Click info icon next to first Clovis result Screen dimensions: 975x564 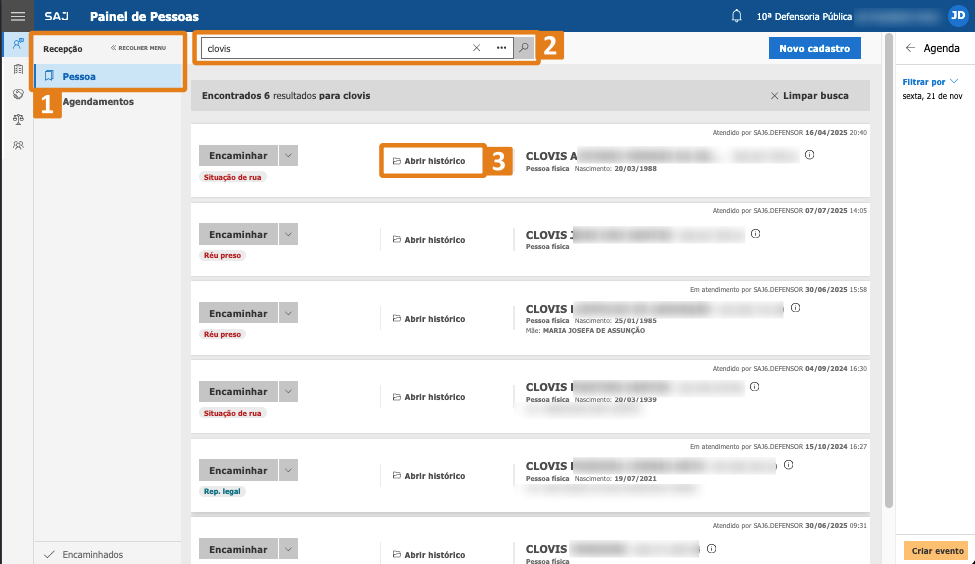(x=809, y=155)
